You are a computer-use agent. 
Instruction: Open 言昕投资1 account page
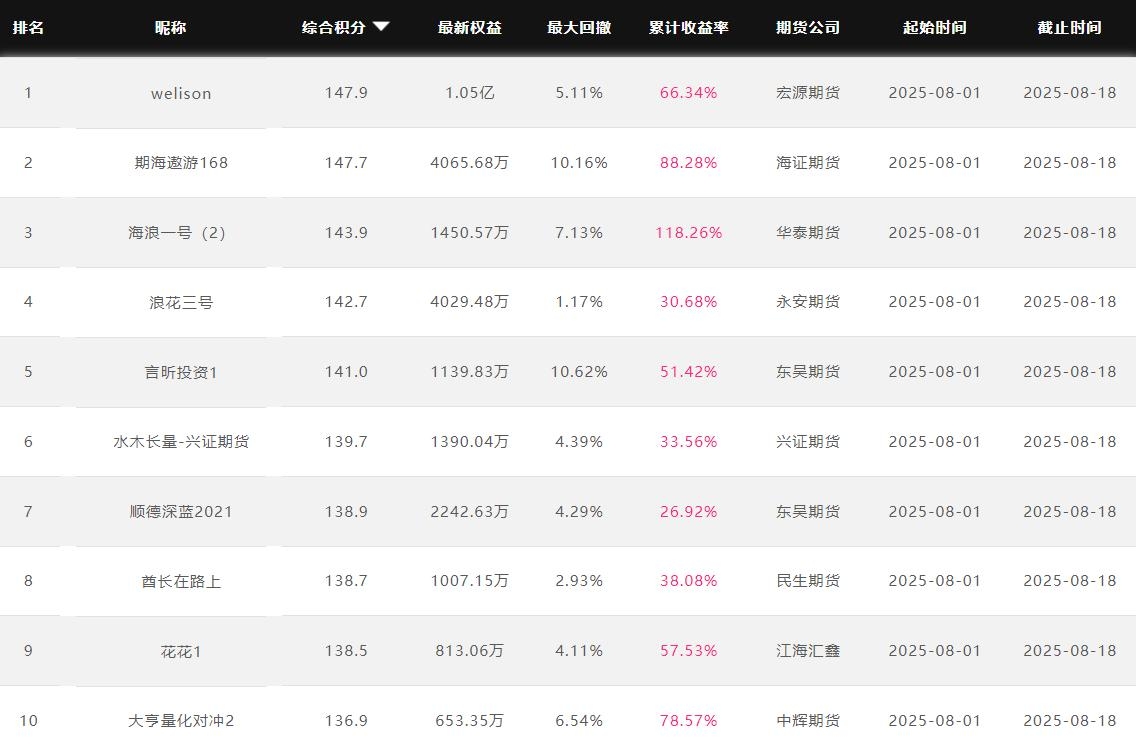click(x=181, y=372)
